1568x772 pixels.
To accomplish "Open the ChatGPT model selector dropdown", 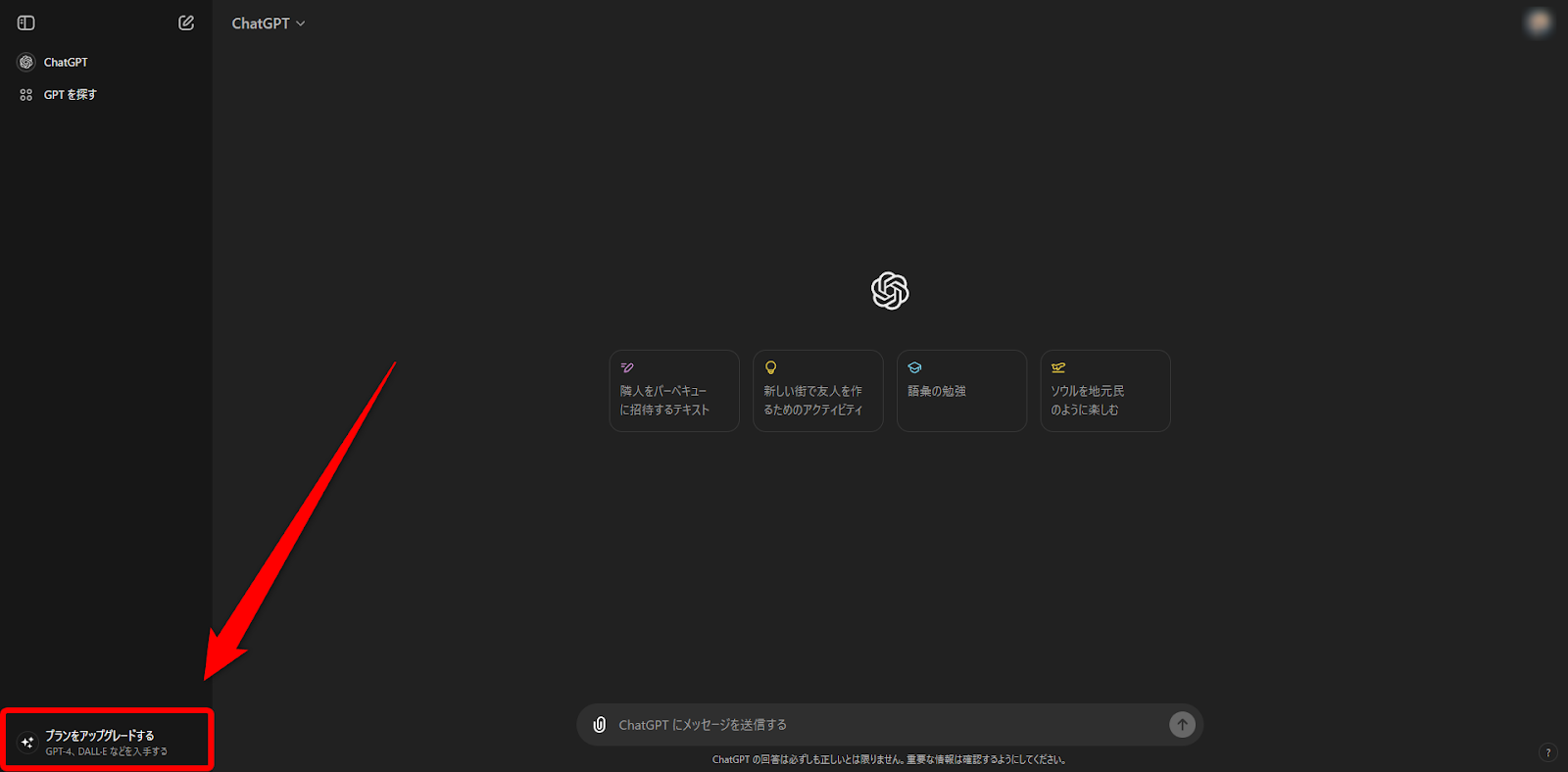I will coord(269,24).
